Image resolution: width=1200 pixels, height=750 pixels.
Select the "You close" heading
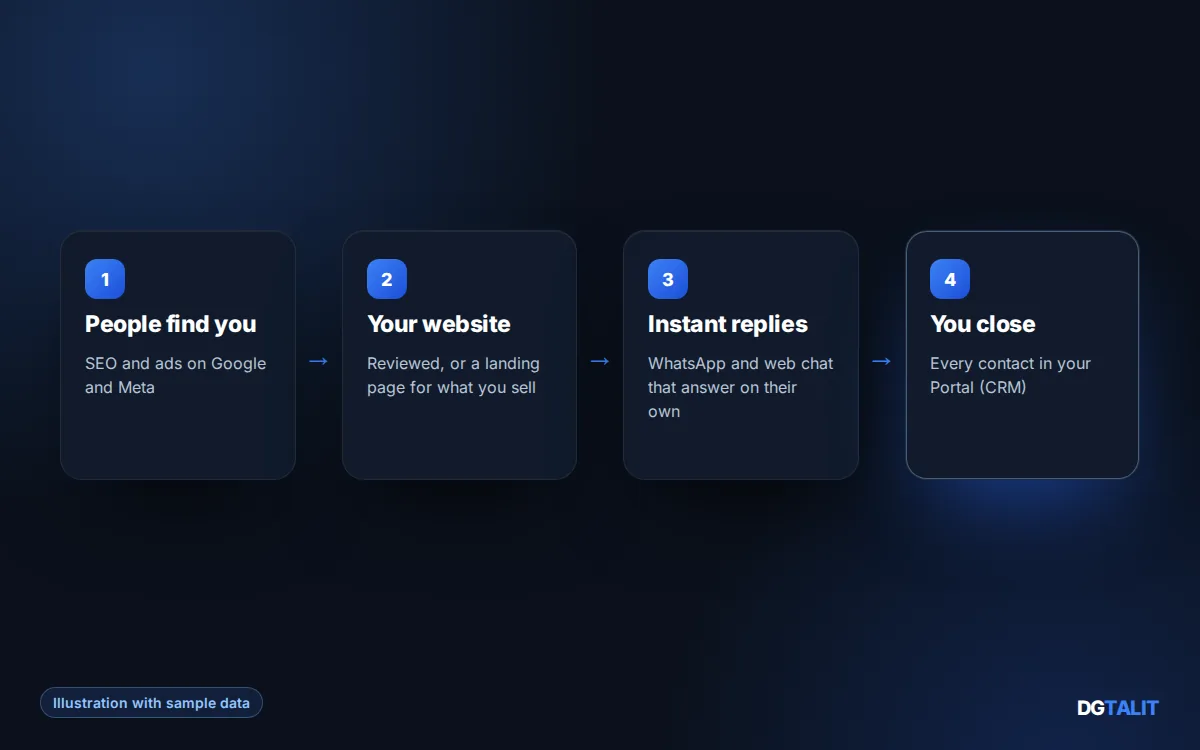pos(983,324)
